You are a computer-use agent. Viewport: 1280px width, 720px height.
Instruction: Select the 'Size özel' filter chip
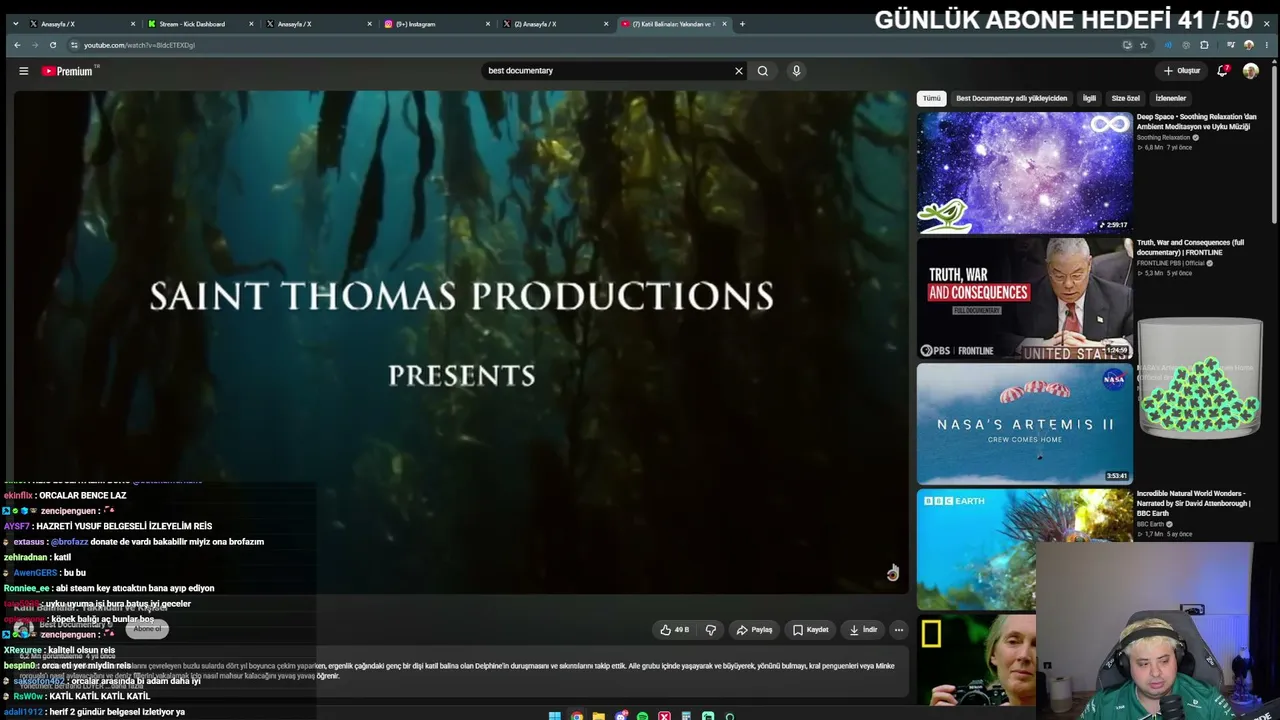point(1125,98)
